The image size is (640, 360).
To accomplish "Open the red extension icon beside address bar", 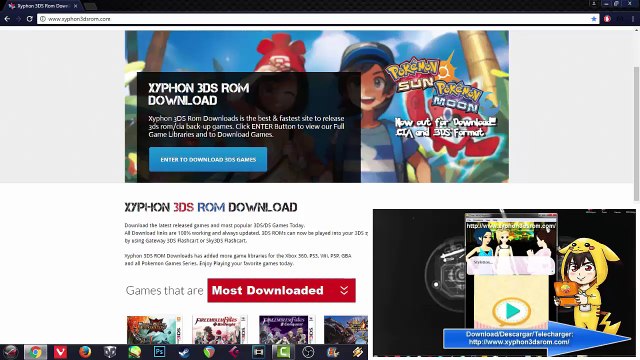I will click(607, 19).
